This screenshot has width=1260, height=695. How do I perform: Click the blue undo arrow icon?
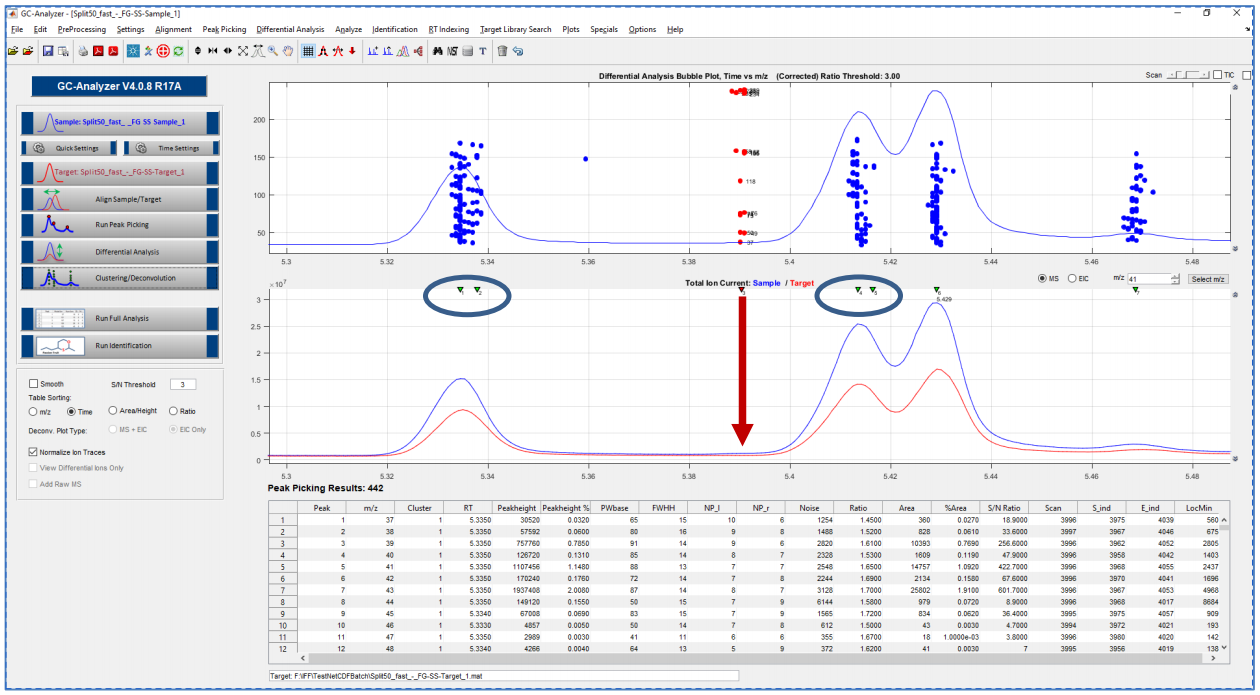518,50
